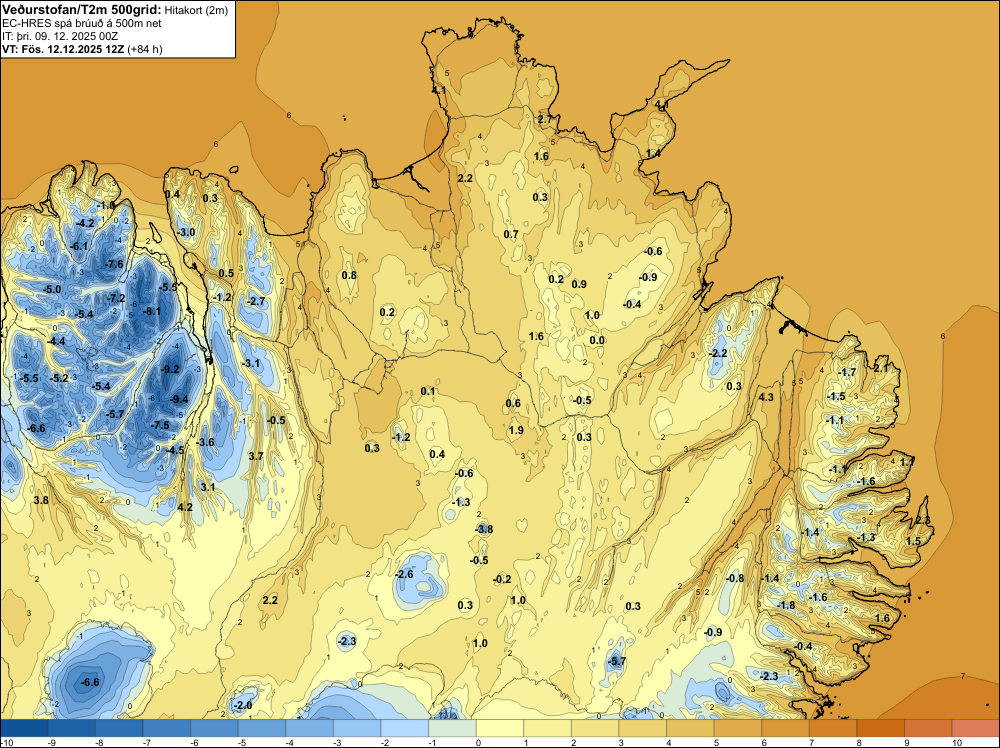This screenshot has height=748, width=1000.
Task: Click the -2.0 temperature label
Action: click(243, 706)
